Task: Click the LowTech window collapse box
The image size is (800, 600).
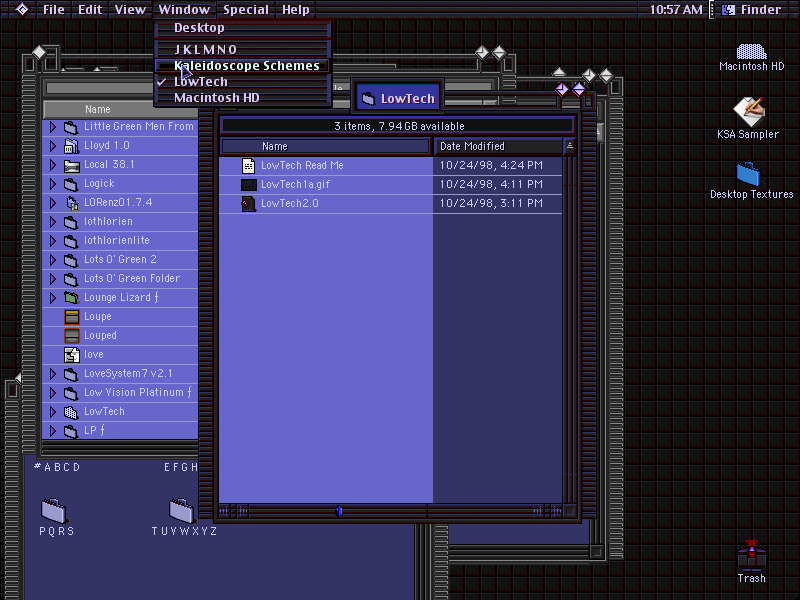Action: point(579,90)
